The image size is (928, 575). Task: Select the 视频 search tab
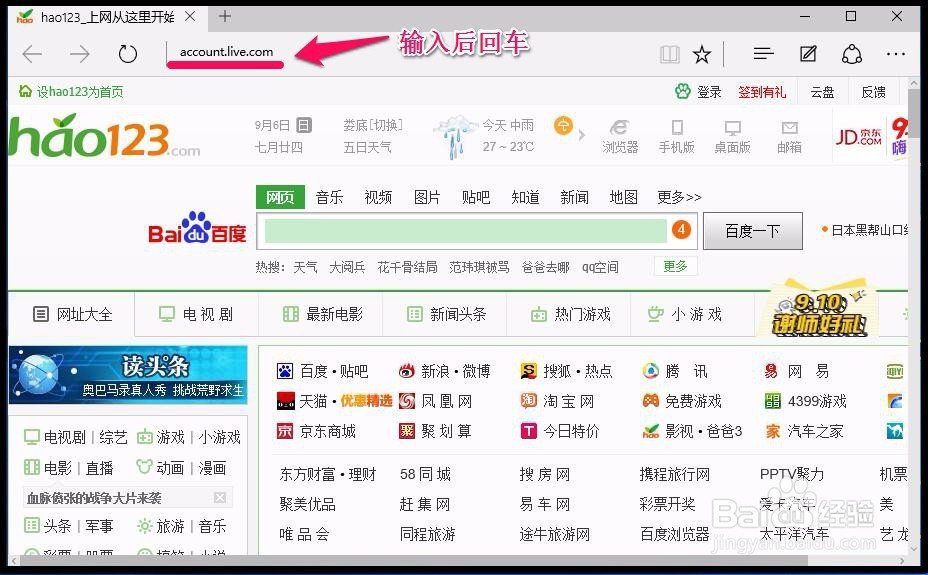click(378, 197)
